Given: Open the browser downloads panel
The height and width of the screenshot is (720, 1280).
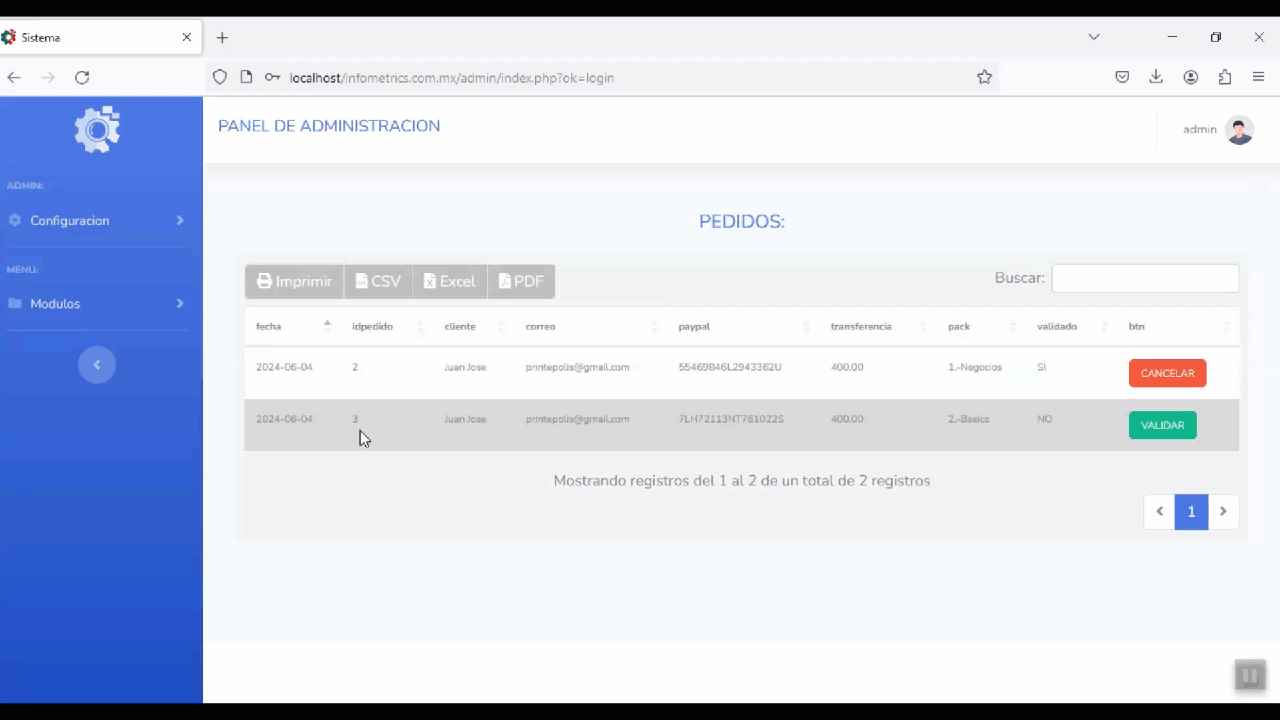Looking at the screenshot, I should point(1156,77).
